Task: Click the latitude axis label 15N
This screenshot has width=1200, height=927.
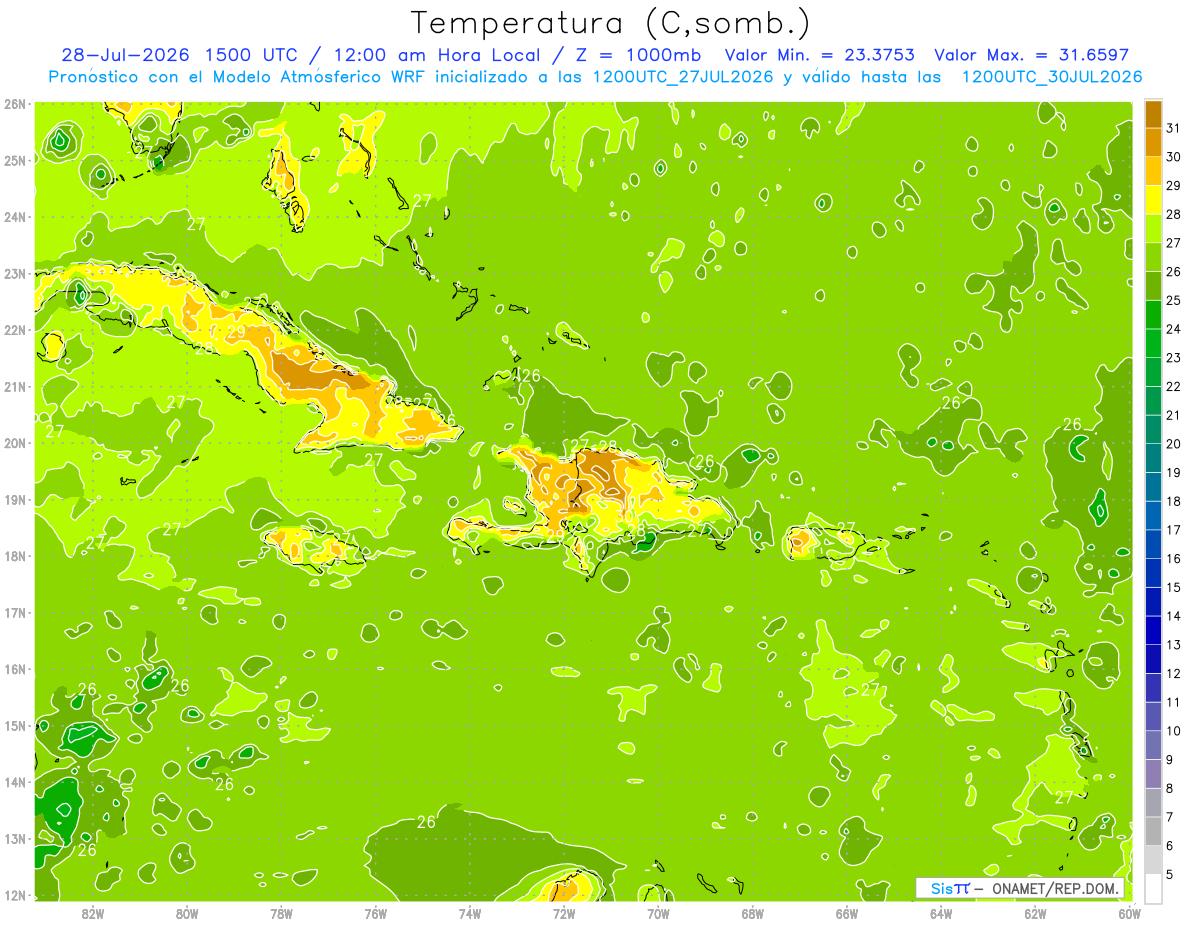Action: click(15, 726)
